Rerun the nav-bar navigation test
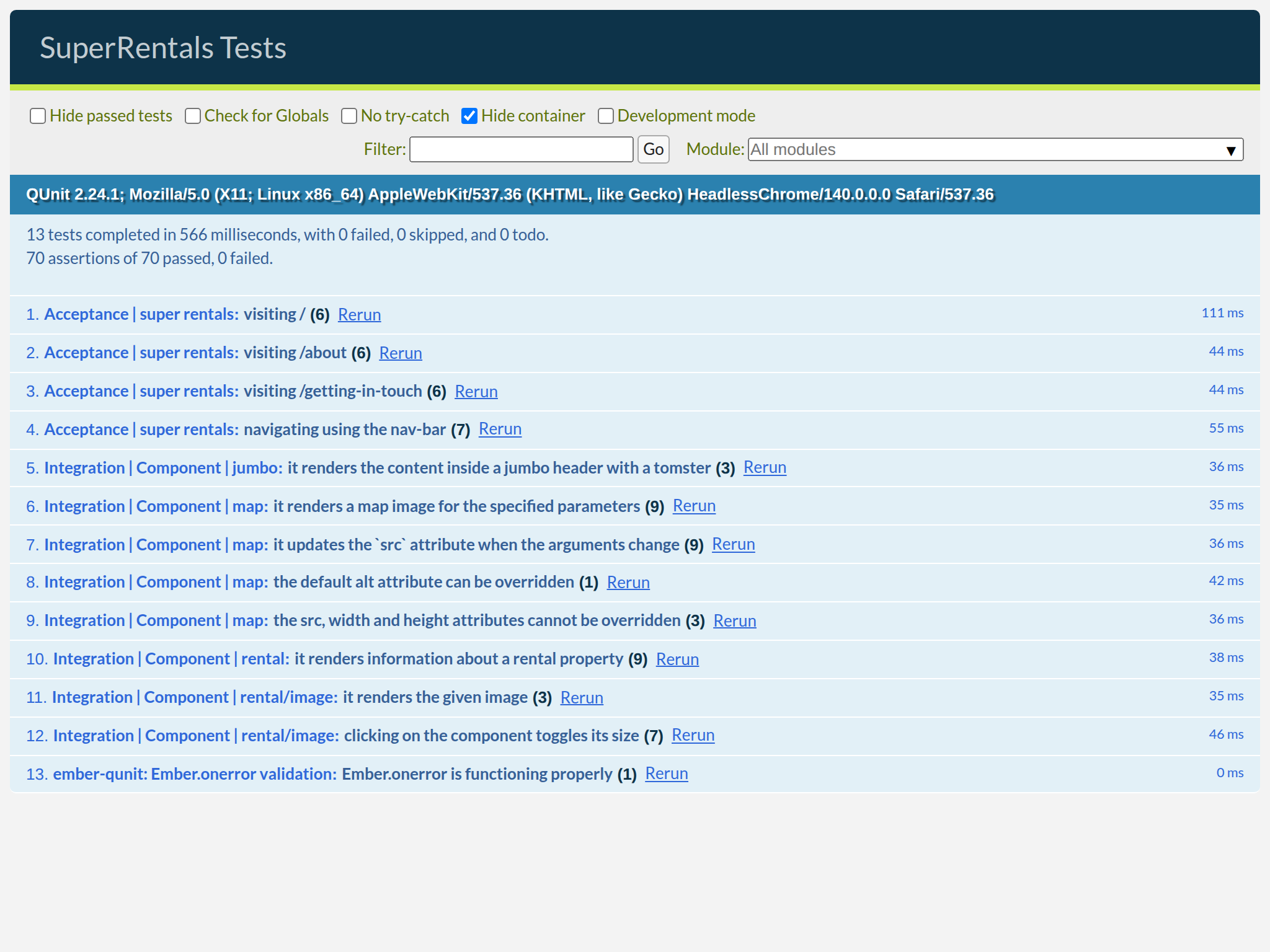The image size is (1270, 952). tap(500, 429)
